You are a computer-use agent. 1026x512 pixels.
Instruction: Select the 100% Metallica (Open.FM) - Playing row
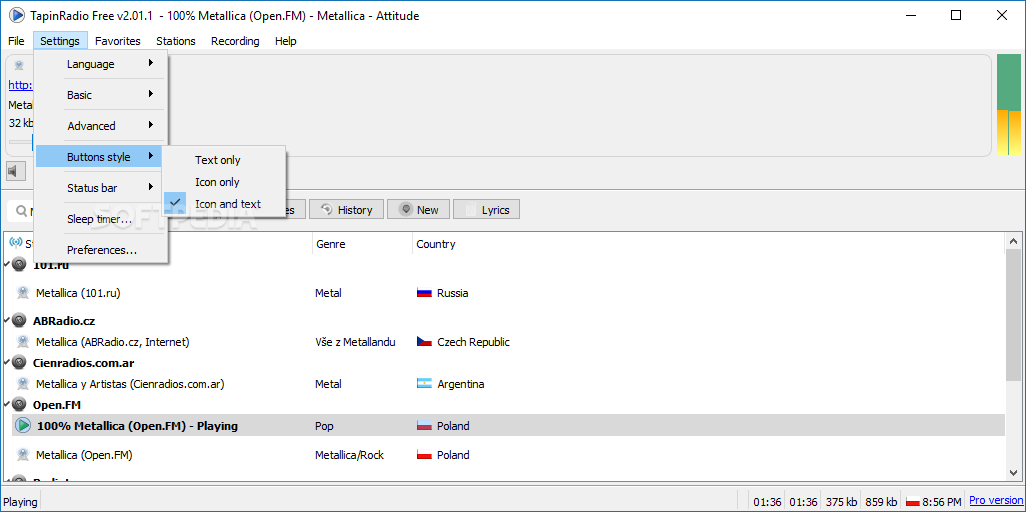point(508,426)
